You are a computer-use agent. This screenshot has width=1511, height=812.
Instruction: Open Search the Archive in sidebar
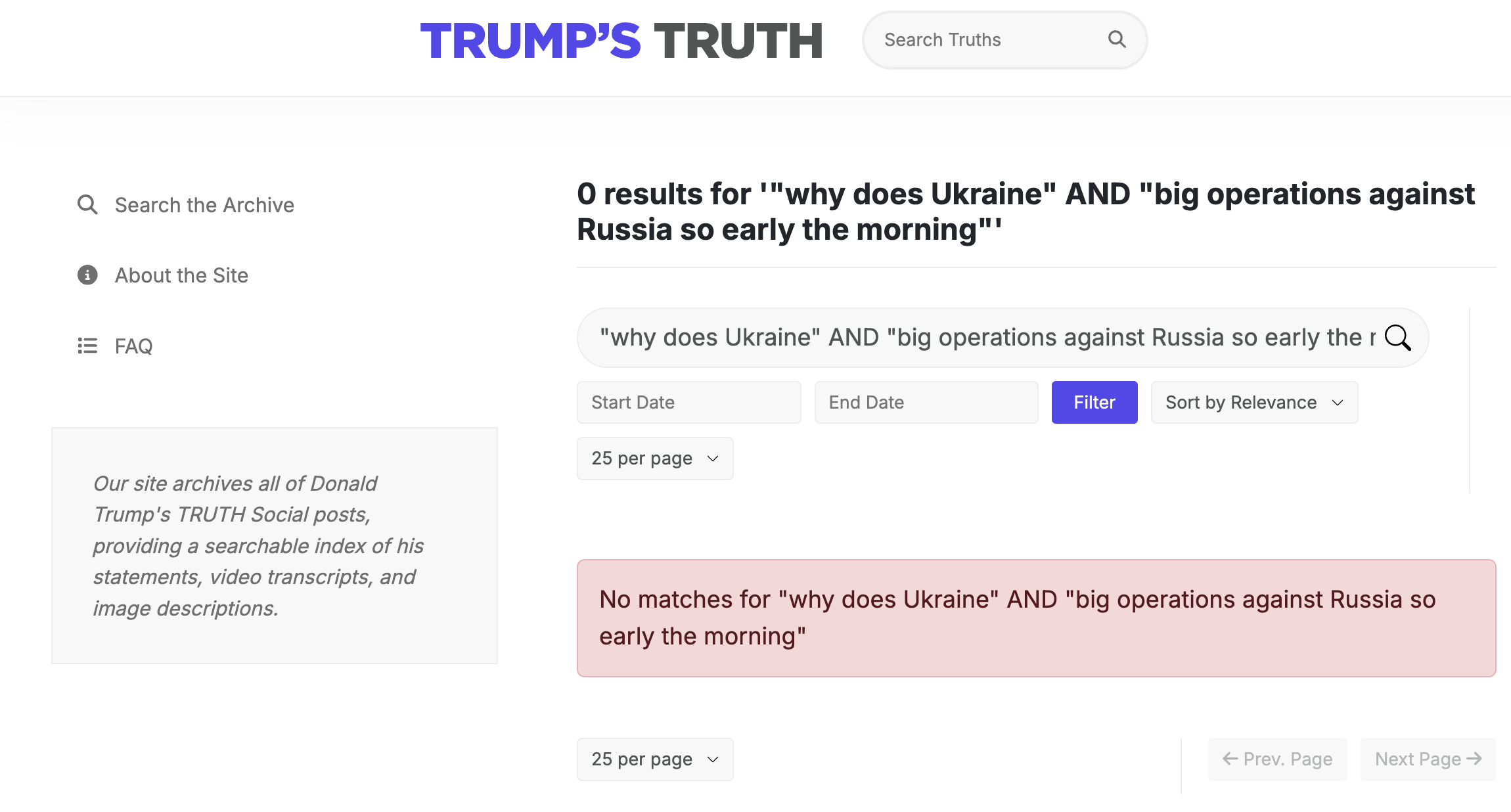click(204, 205)
